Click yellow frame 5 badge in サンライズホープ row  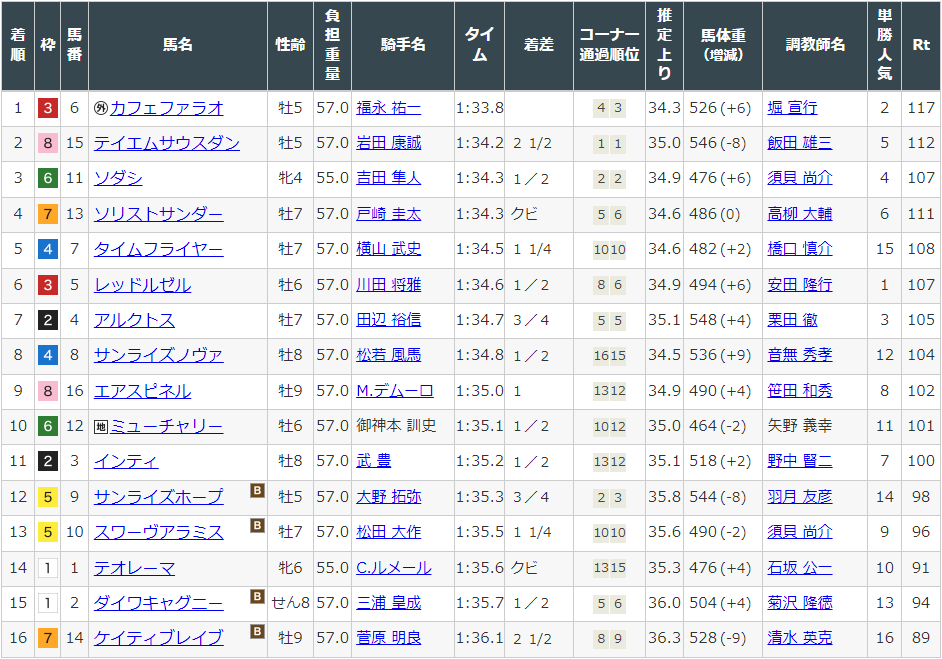[47, 497]
